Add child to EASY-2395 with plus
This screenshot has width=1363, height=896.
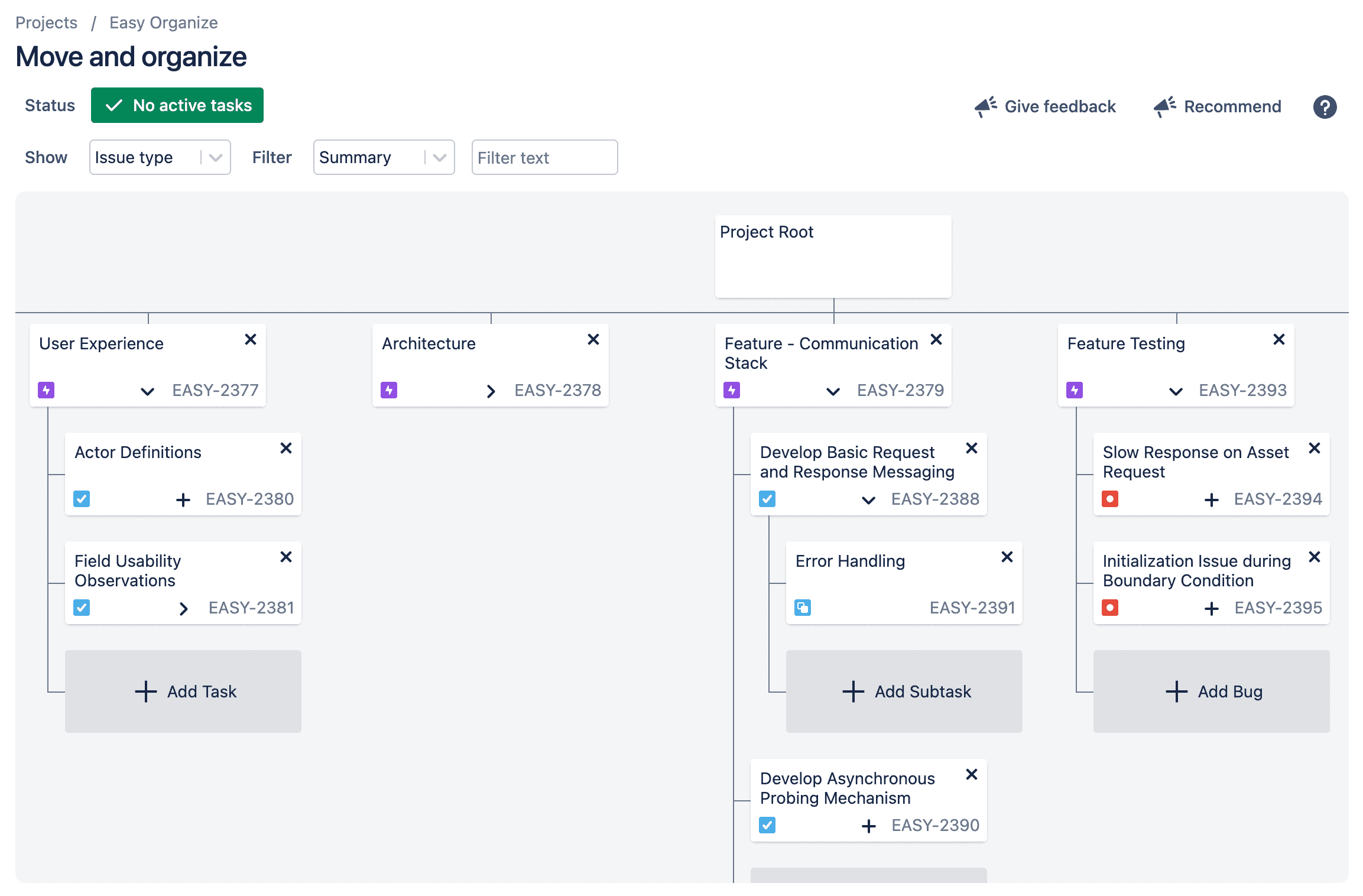[x=1212, y=609]
